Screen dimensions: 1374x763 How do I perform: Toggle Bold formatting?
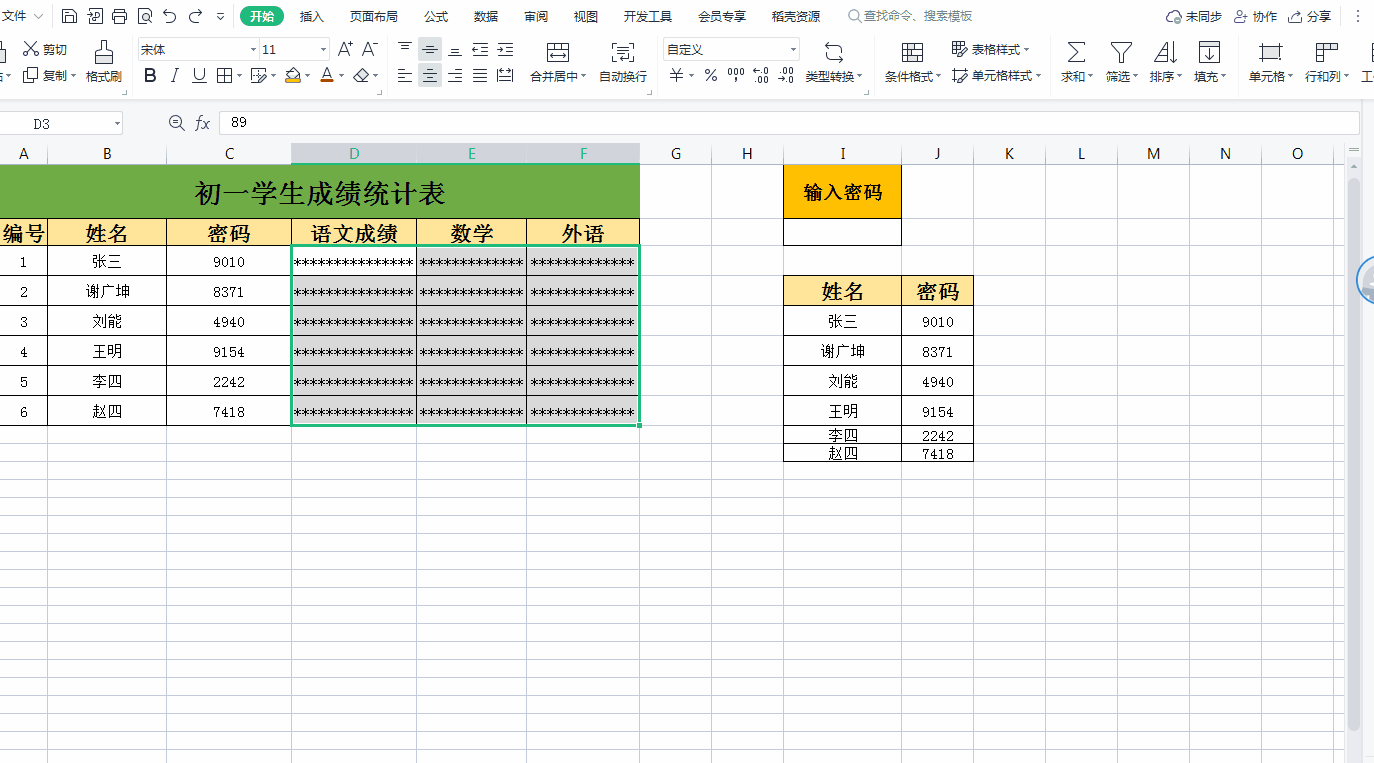pos(150,75)
